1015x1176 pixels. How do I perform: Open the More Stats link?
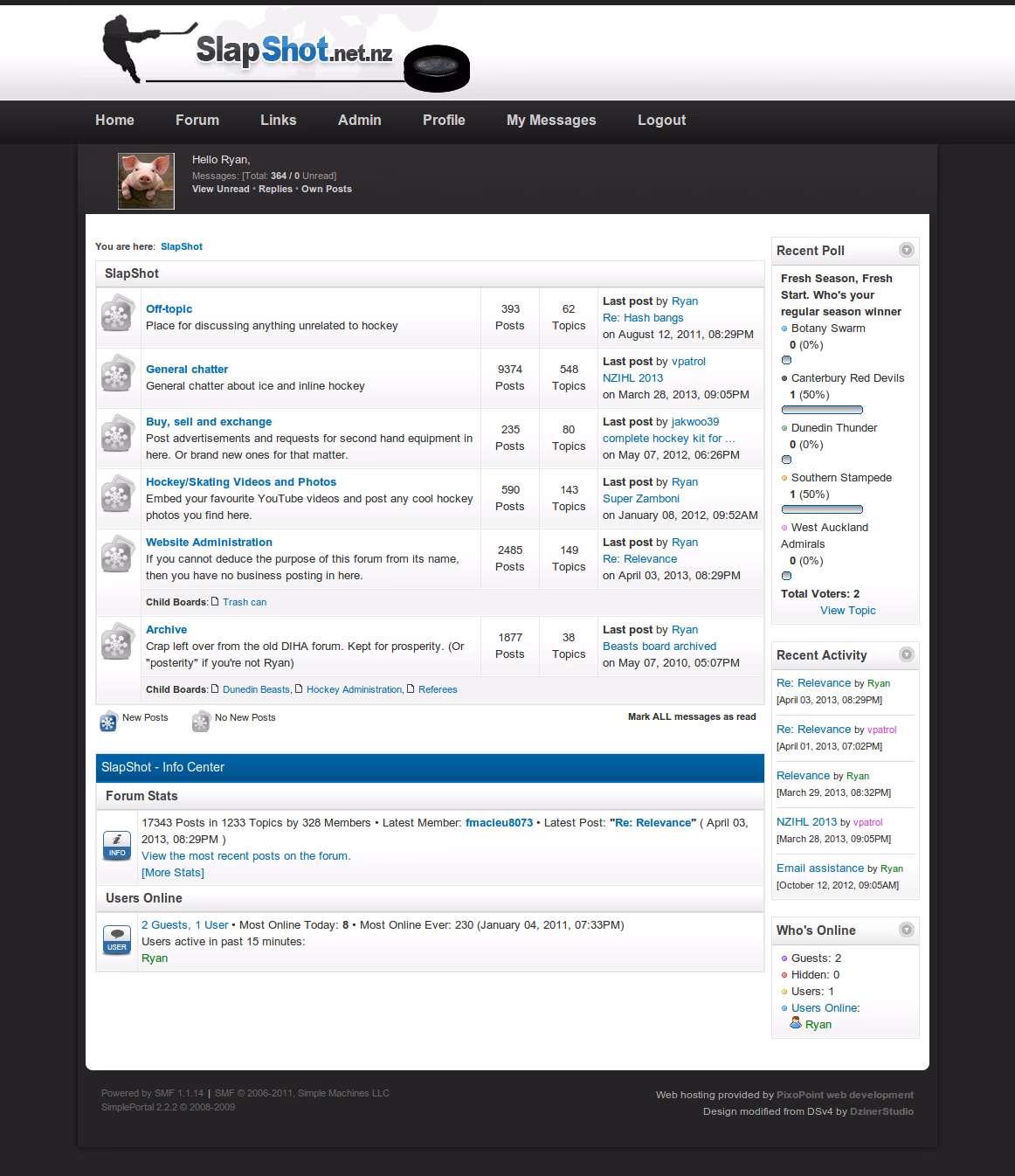173,873
